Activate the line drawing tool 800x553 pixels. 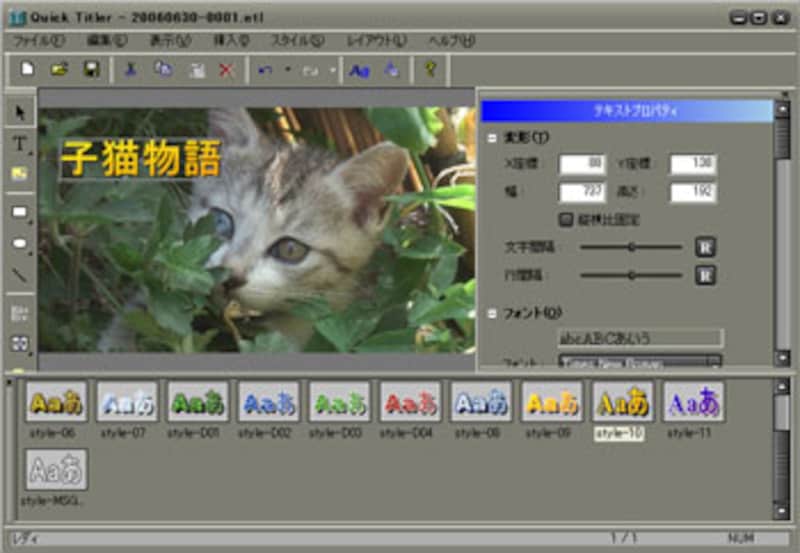tap(19, 274)
